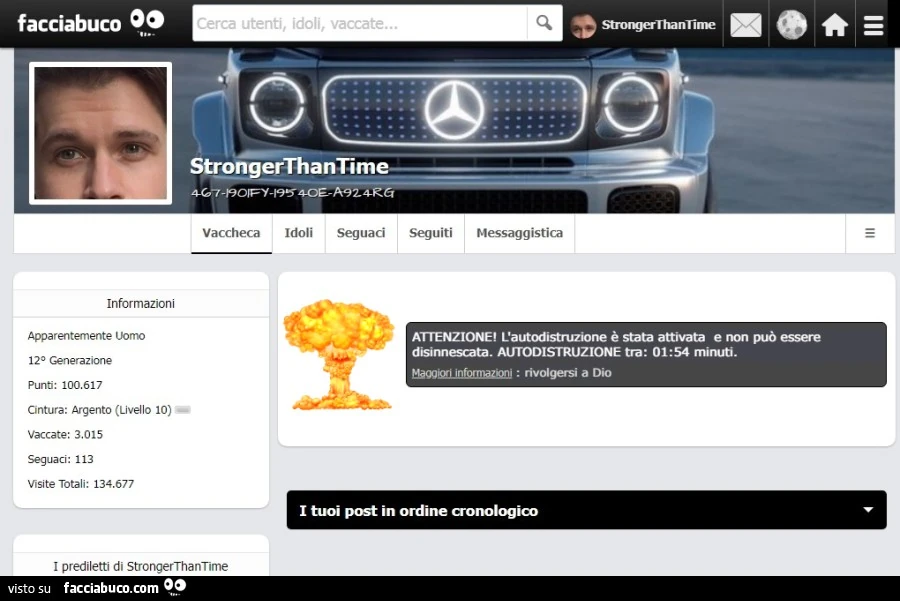Click the Punti: 100.617 entry
Viewport: 900px width, 601px height.
65,385
